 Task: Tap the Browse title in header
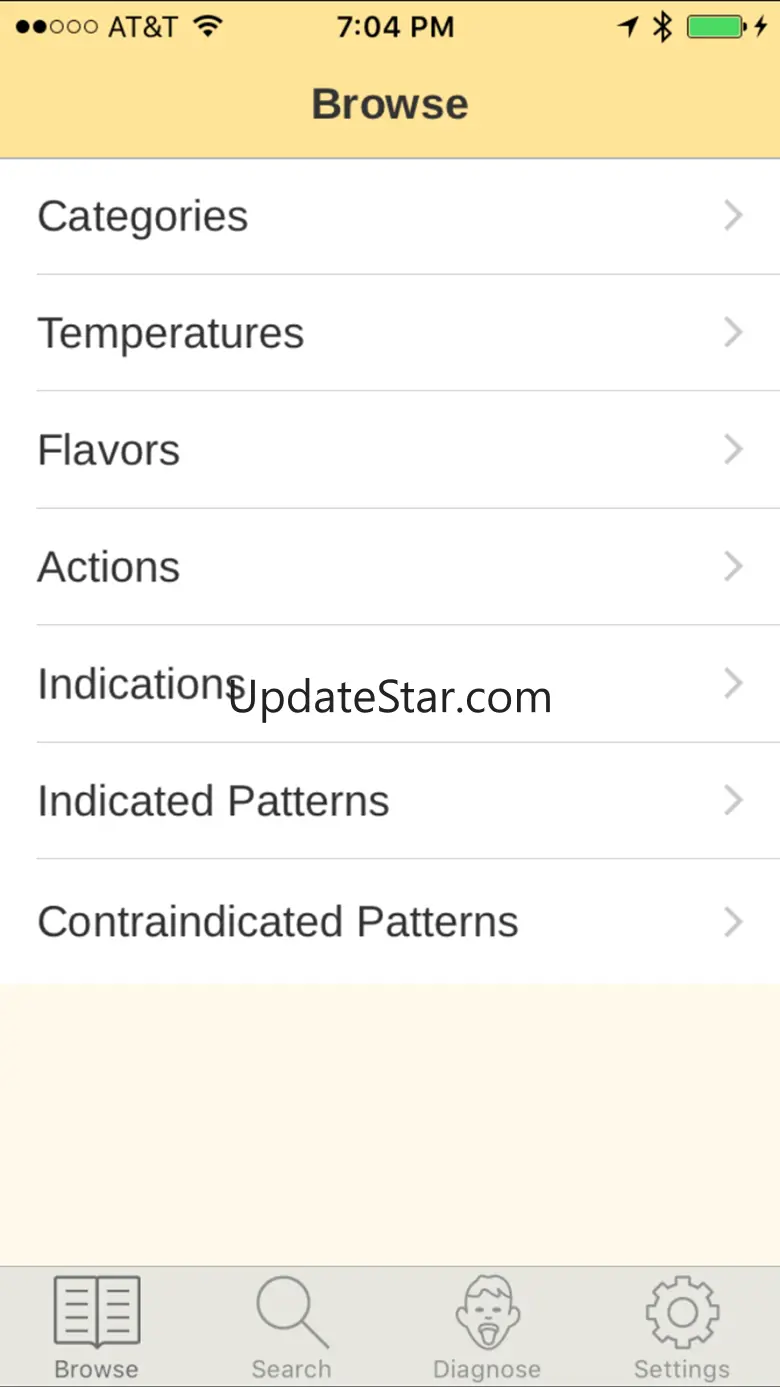[x=390, y=104]
